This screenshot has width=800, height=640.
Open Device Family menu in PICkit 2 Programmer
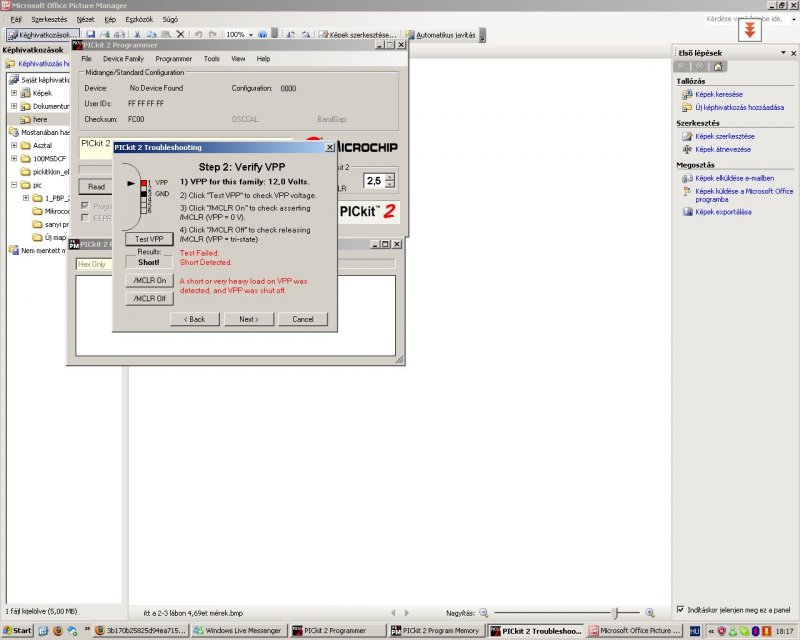123,59
